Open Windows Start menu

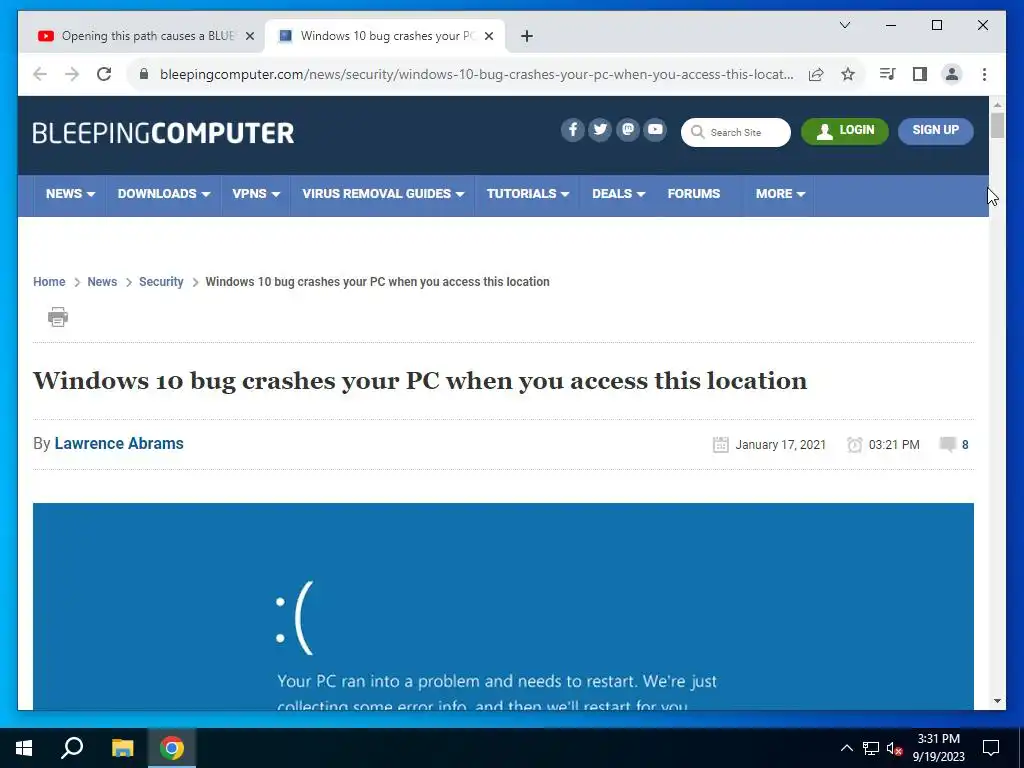pyautogui.click(x=24, y=748)
